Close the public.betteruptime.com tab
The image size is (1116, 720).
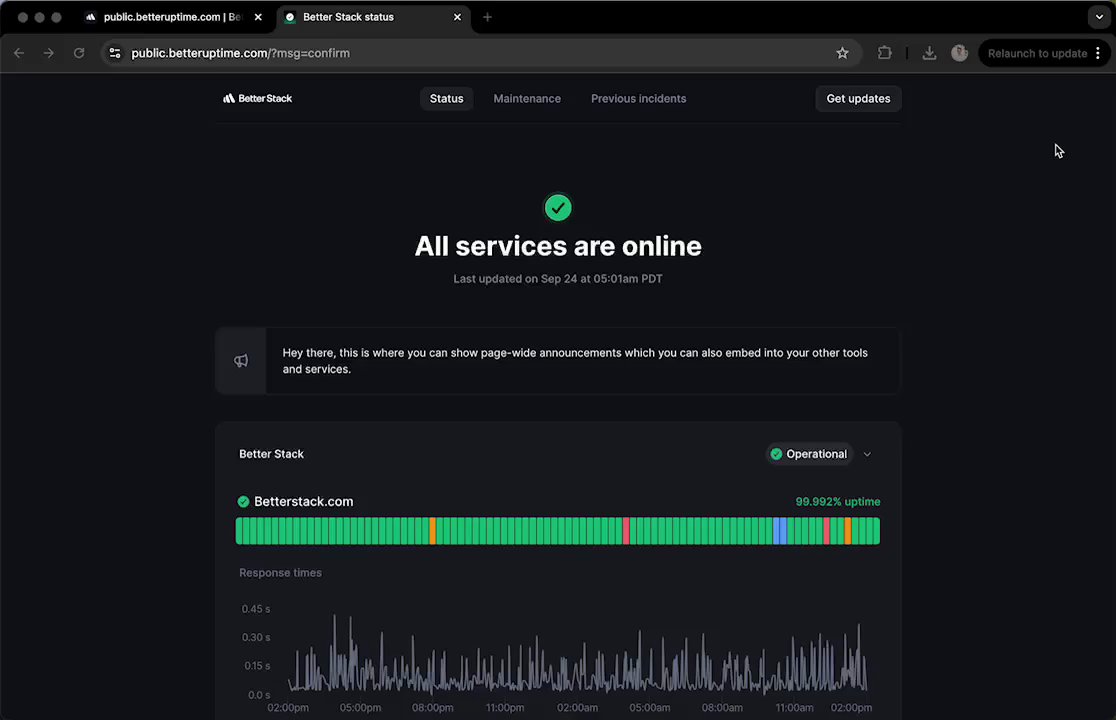[x=258, y=17]
